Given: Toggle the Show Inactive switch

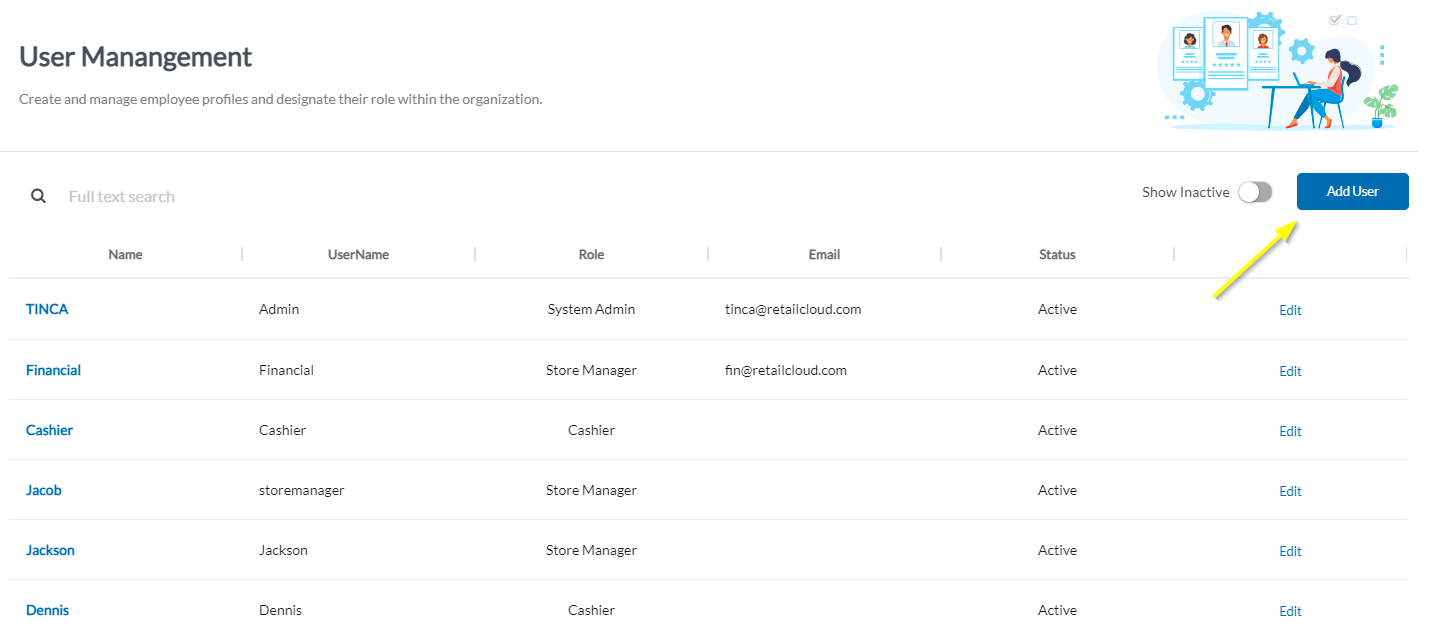Looking at the screenshot, I should tap(1255, 192).
